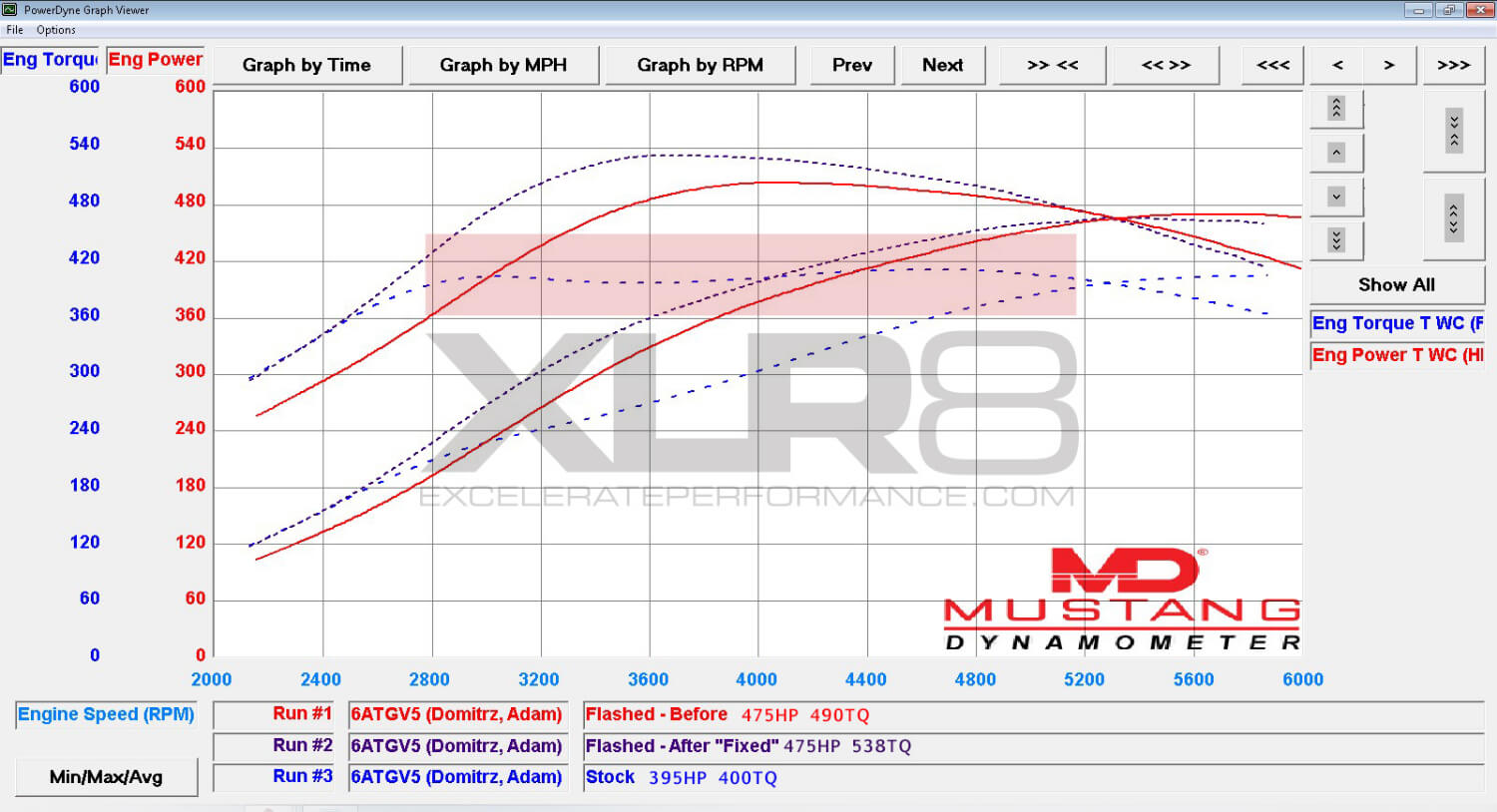Click the Min/Max/Avg button
Viewport: 1497px width, 812px height.
(x=106, y=777)
